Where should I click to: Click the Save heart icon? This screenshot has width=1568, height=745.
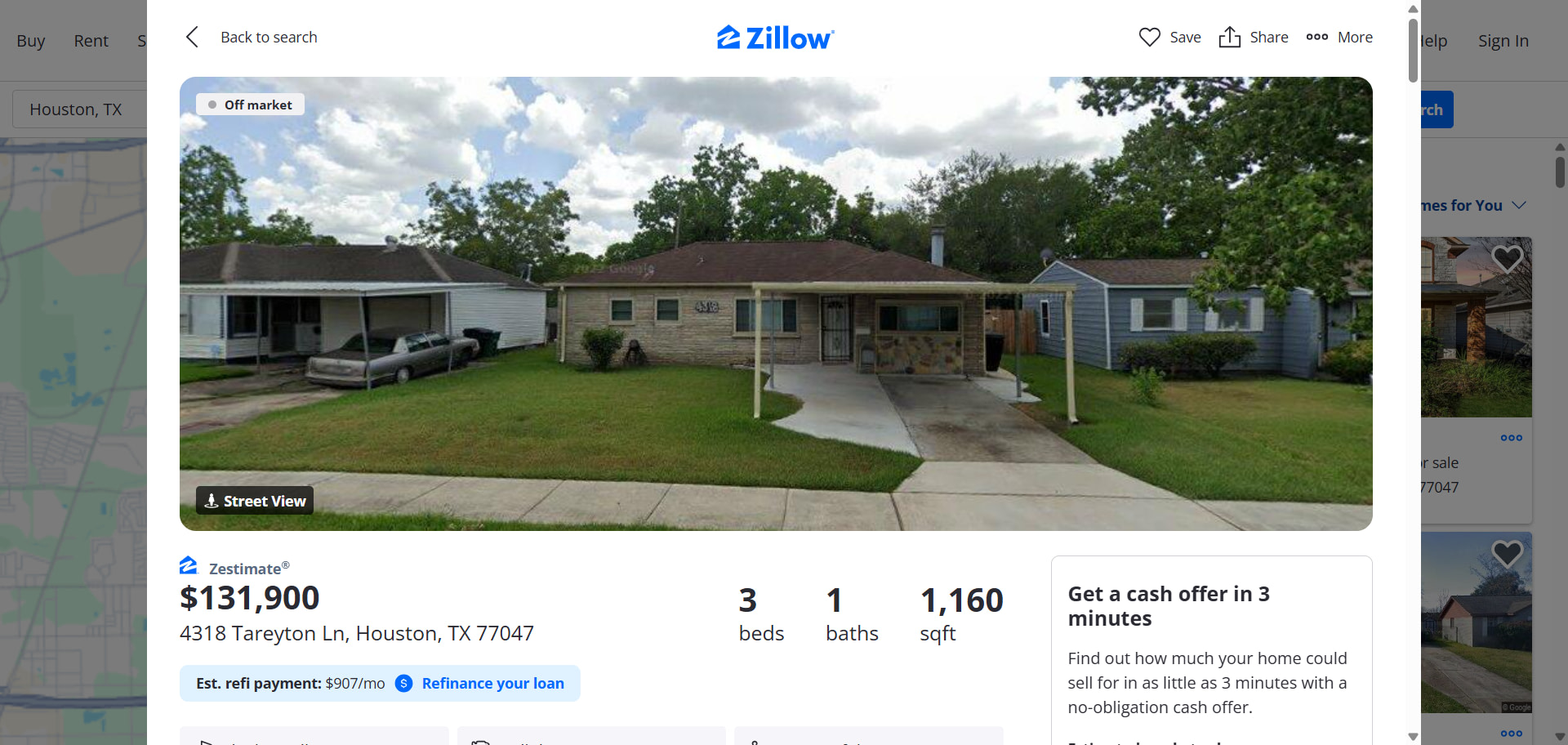coord(1149,37)
